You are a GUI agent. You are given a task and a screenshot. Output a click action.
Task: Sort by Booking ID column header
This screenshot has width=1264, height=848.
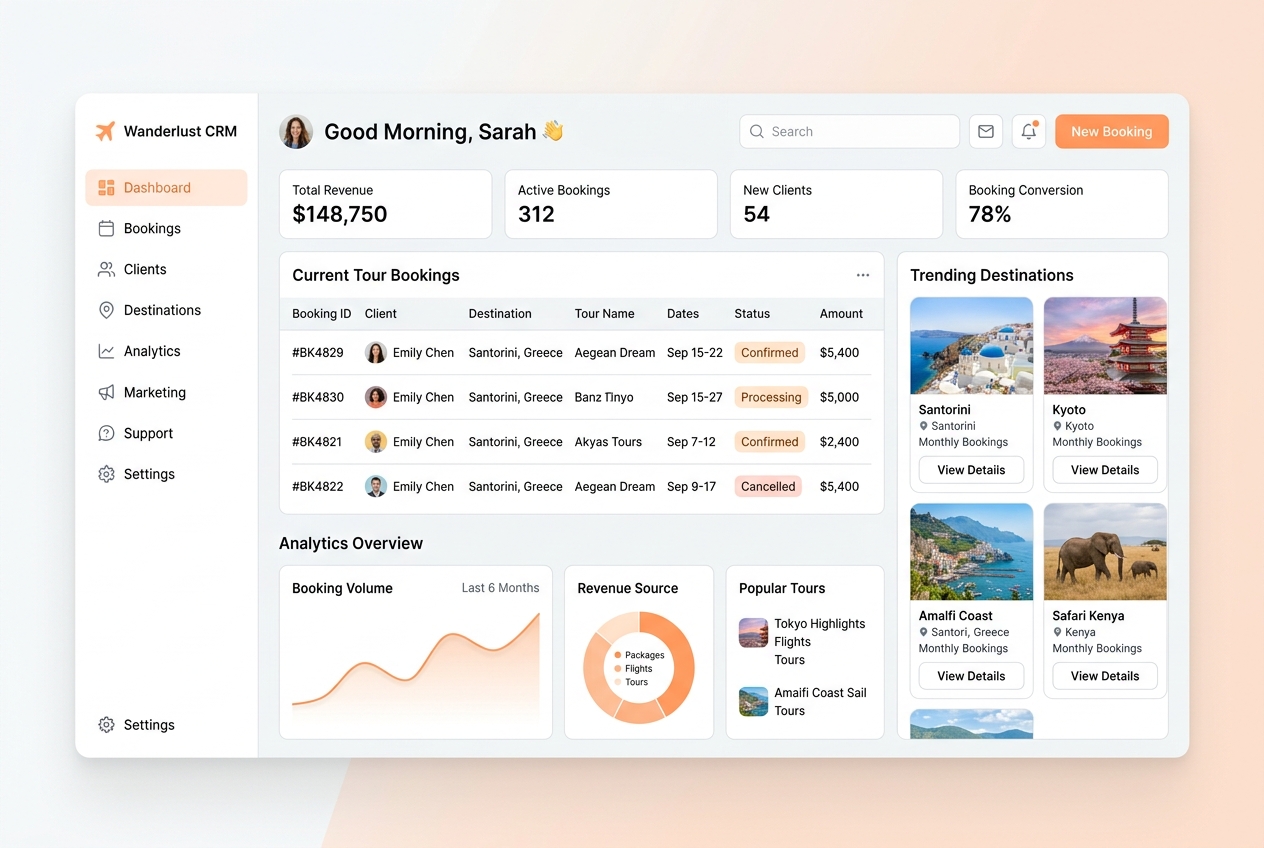point(322,314)
